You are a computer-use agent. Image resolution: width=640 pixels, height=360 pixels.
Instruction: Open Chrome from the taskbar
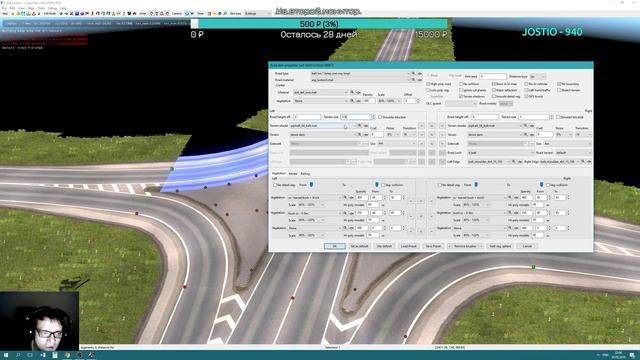click(x=67, y=355)
